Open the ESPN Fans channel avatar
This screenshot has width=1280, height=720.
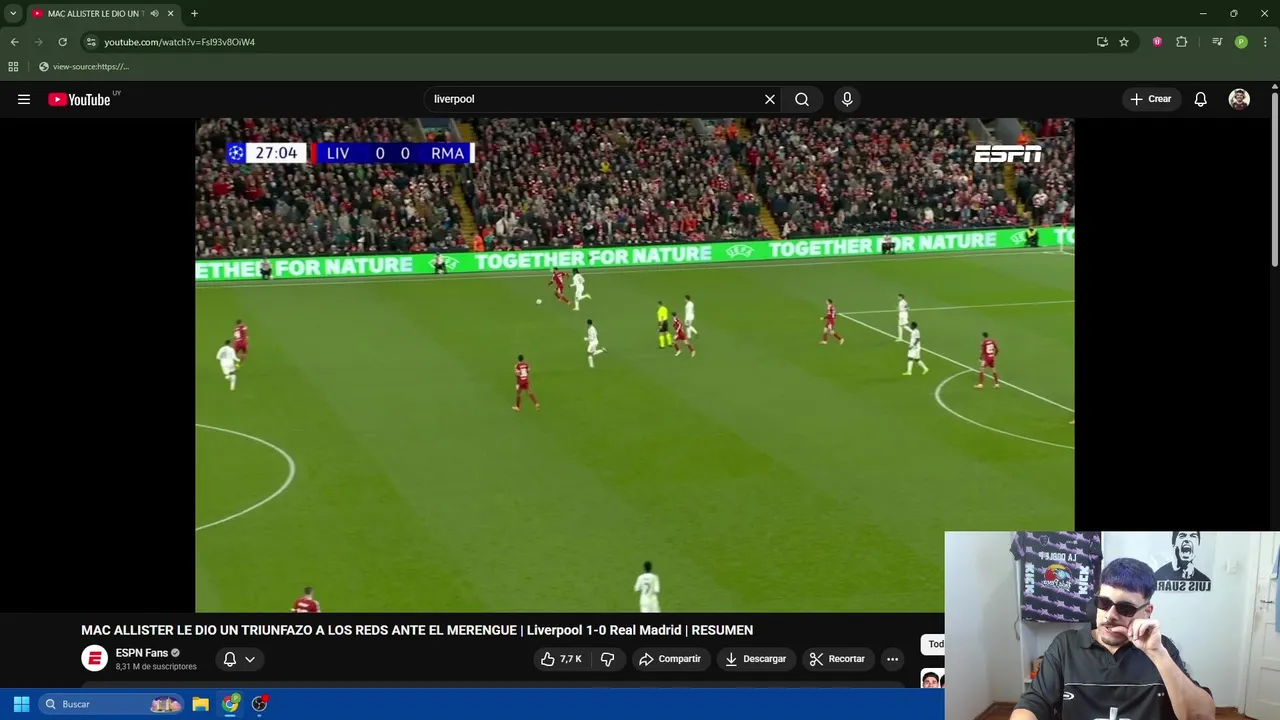click(94, 658)
